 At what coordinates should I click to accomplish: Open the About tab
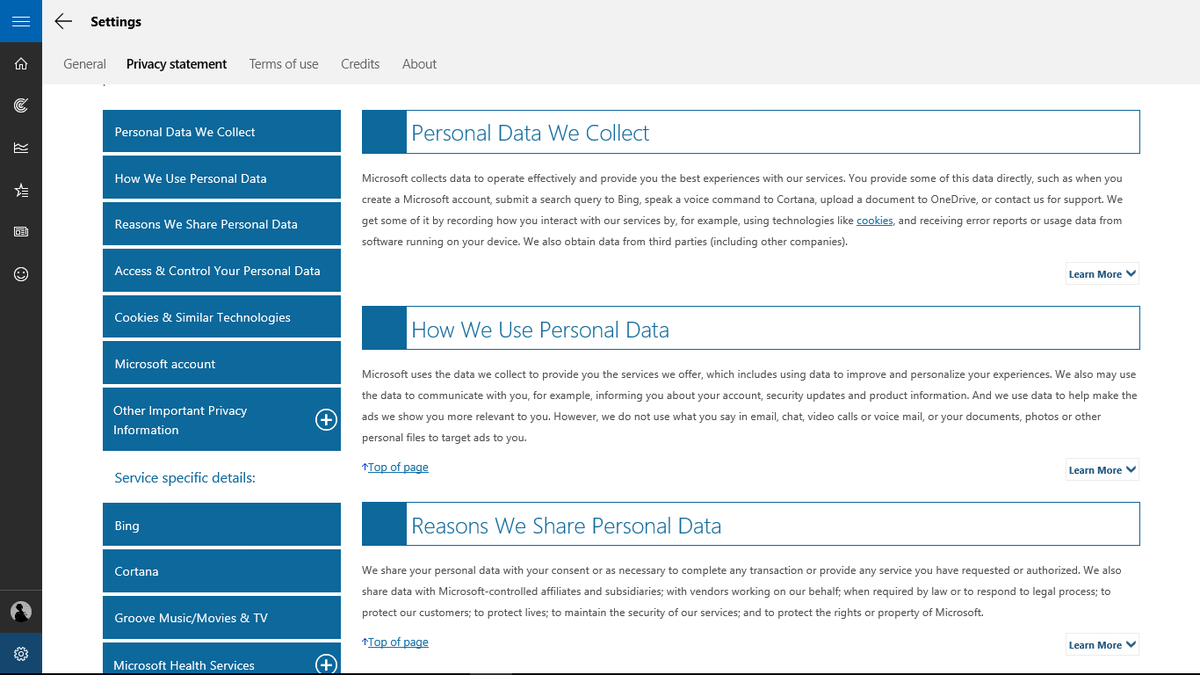pos(419,63)
